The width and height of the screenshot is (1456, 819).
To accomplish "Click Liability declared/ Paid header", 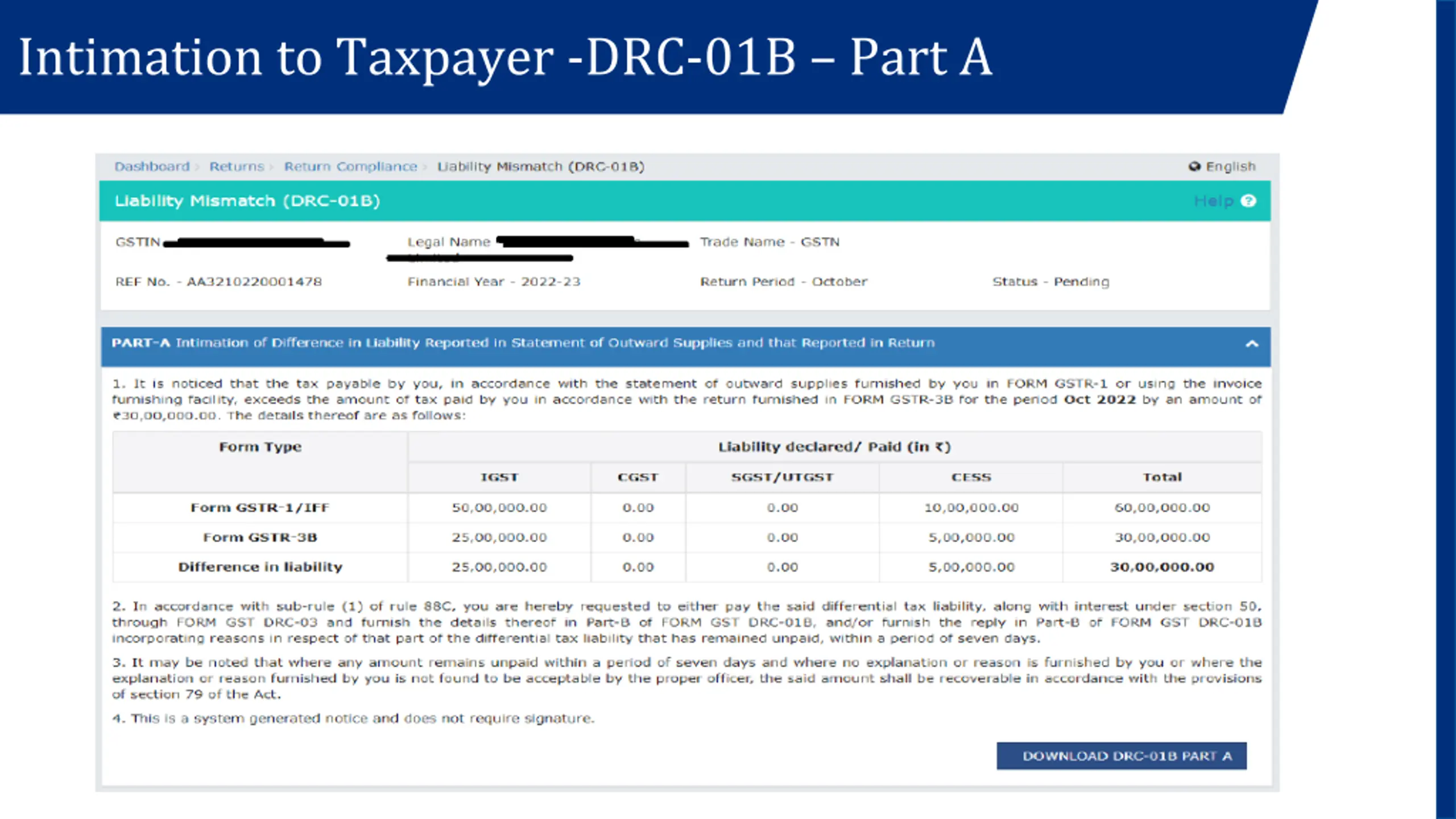I will coord(834,447).
